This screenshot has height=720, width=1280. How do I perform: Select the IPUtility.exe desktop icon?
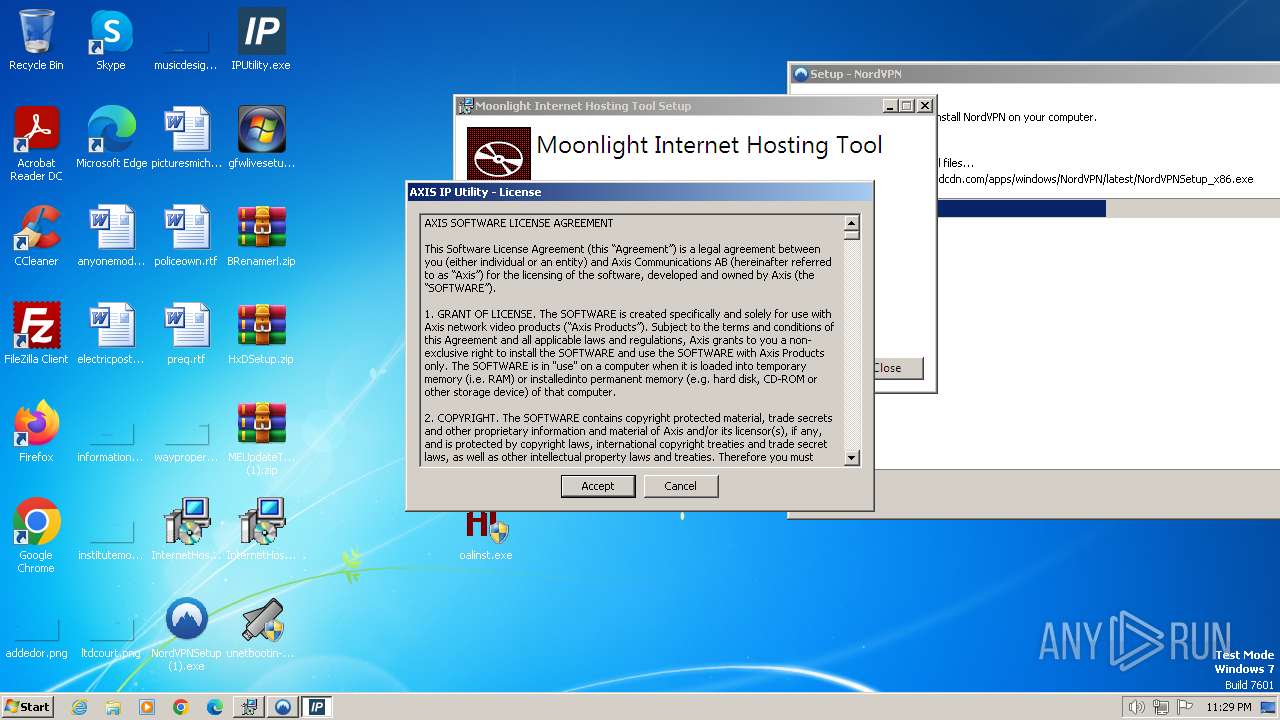point(261,40)
